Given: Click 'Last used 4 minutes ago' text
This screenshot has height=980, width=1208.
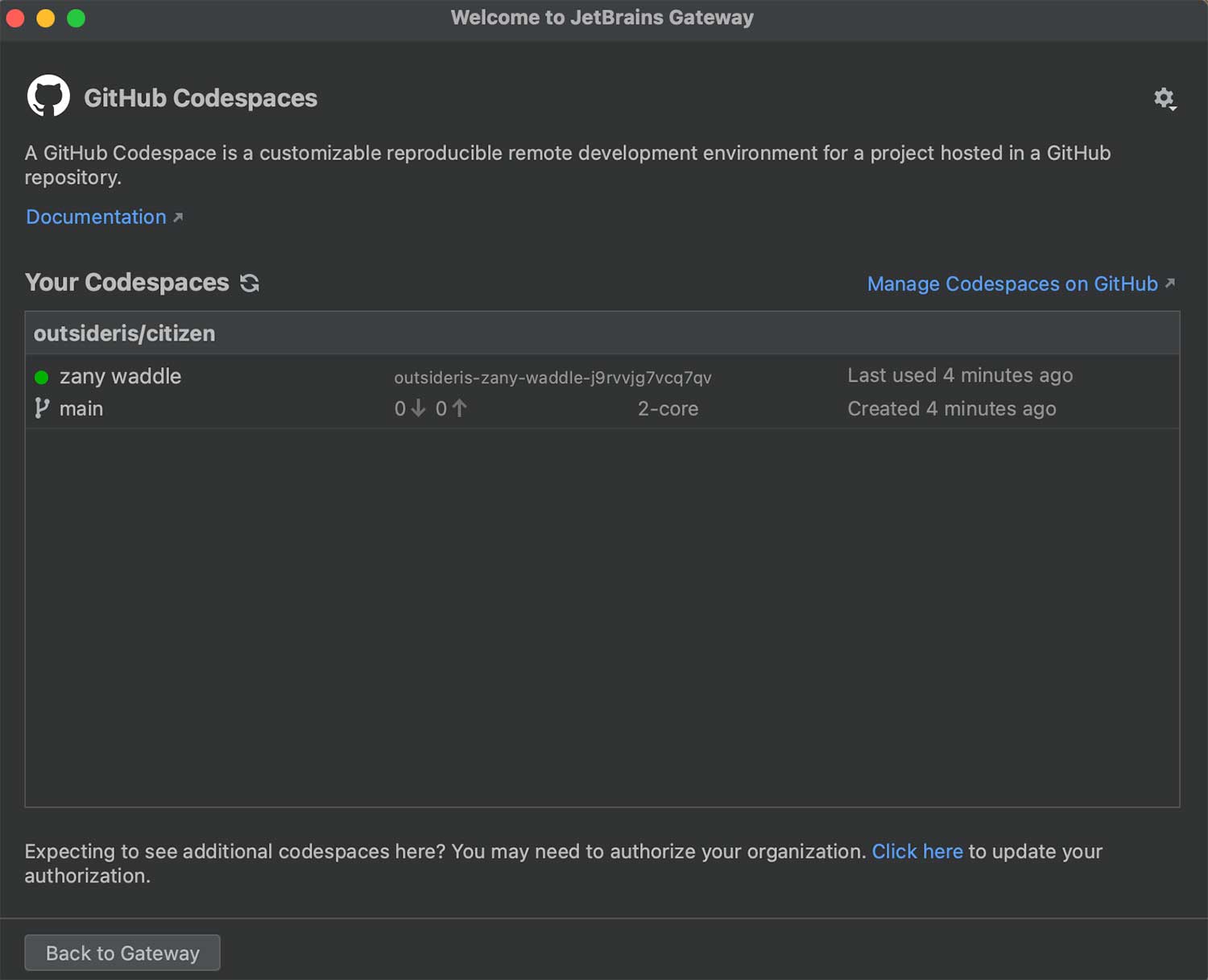Looking at the screenshot, I should point(960,375).
